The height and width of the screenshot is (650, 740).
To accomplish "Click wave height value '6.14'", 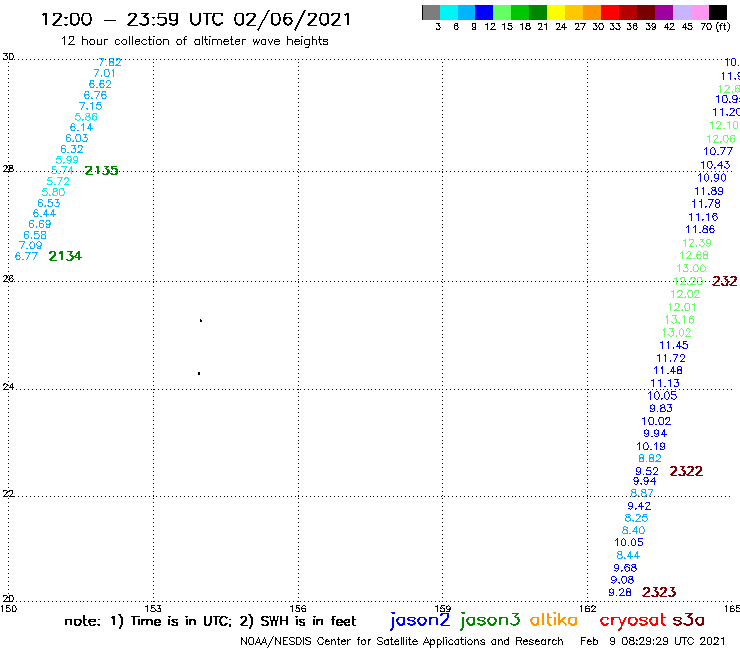I will [x=81, y=127].
